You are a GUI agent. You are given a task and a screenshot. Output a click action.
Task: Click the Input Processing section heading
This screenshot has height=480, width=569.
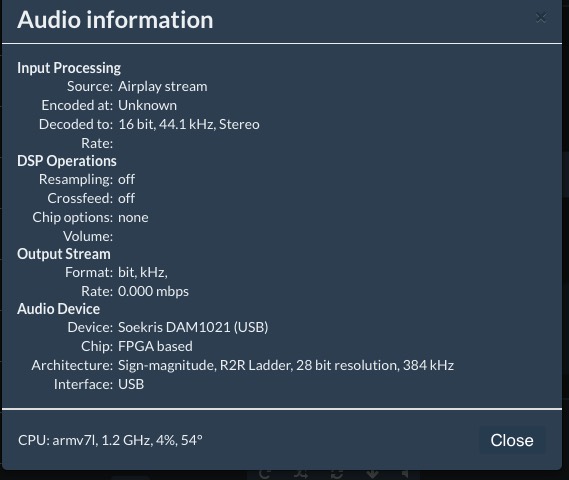[x=69, y=68]
